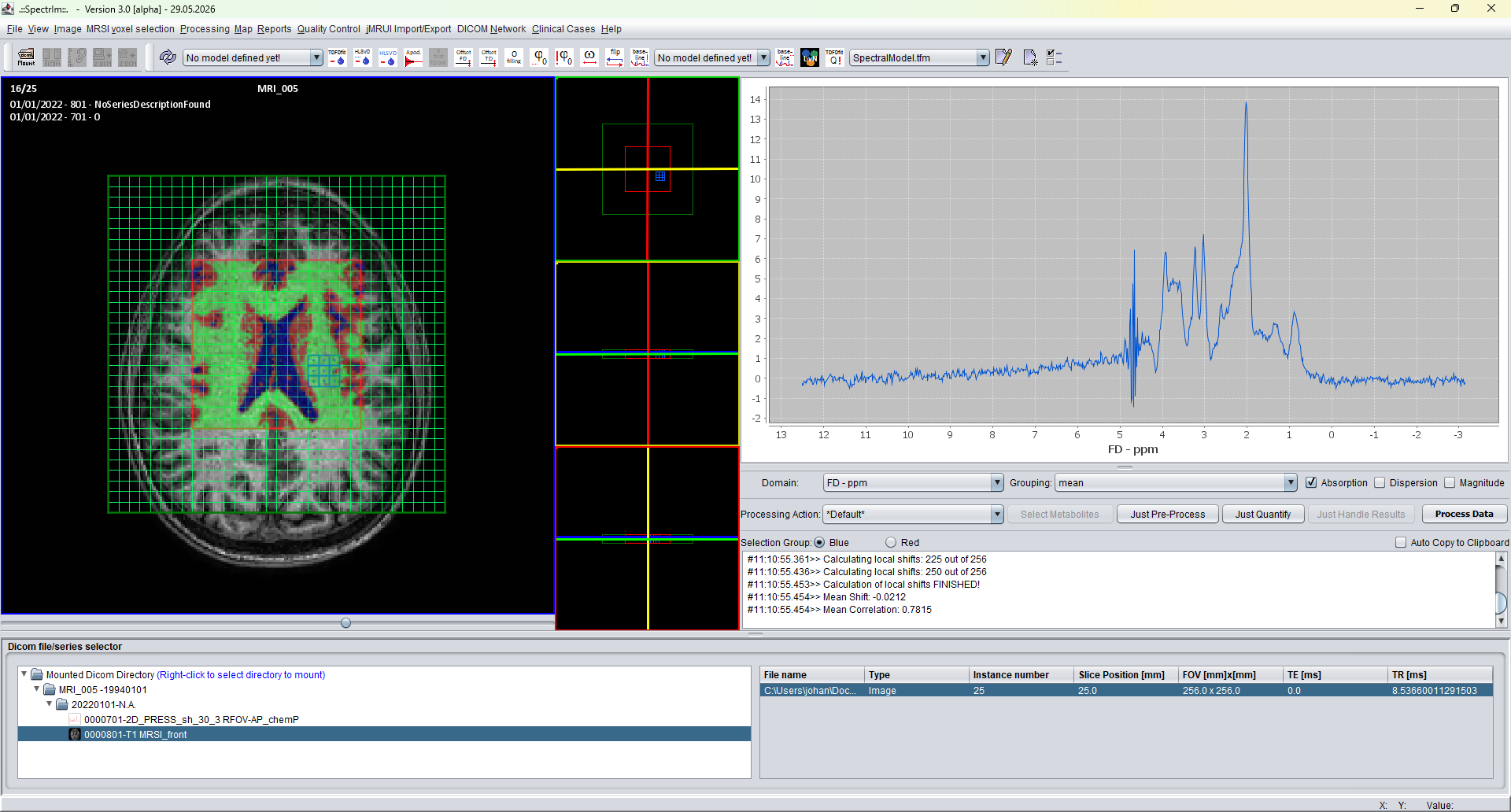Enable the Magnitude checkbox

click(1450, 482)
